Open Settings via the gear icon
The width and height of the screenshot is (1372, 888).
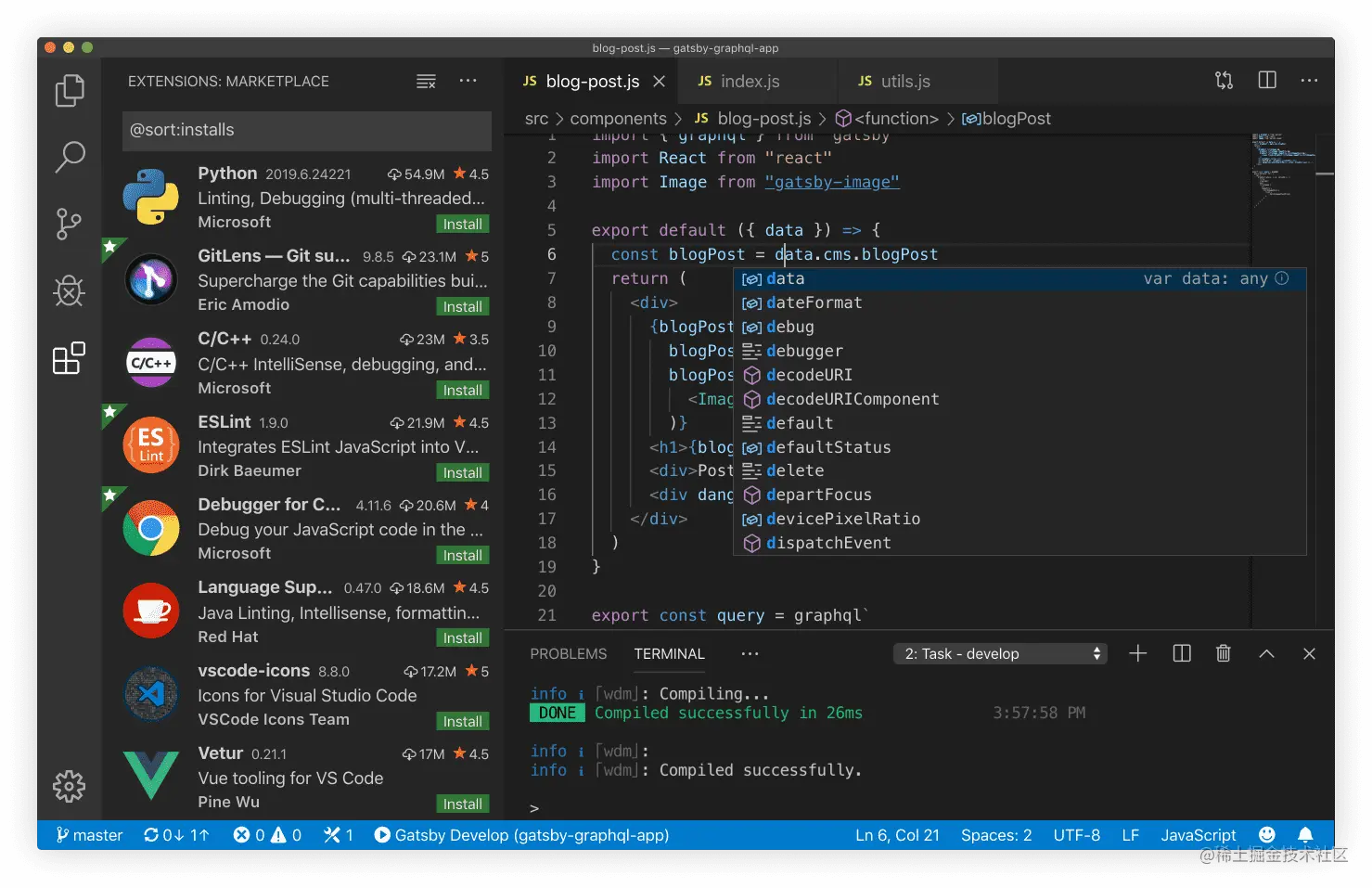(x=69, y=786)
